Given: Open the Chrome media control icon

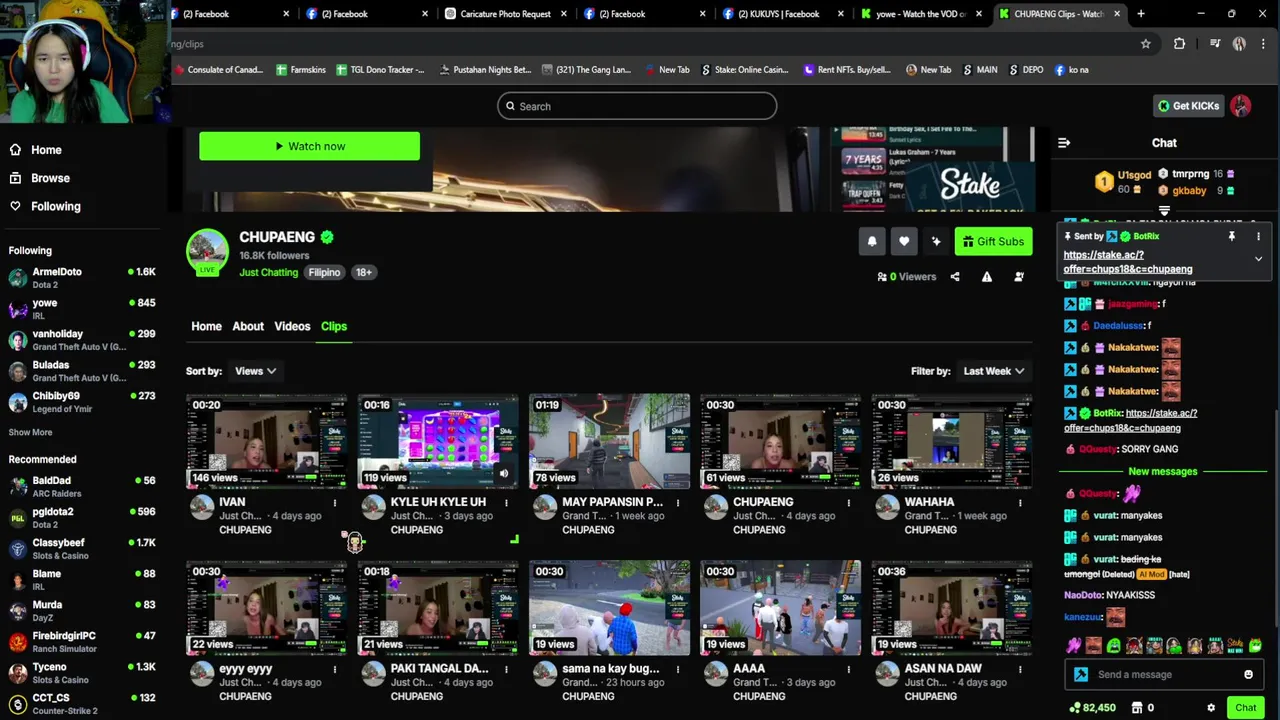Looking at the screenshot, I should tap(1214, 44).
